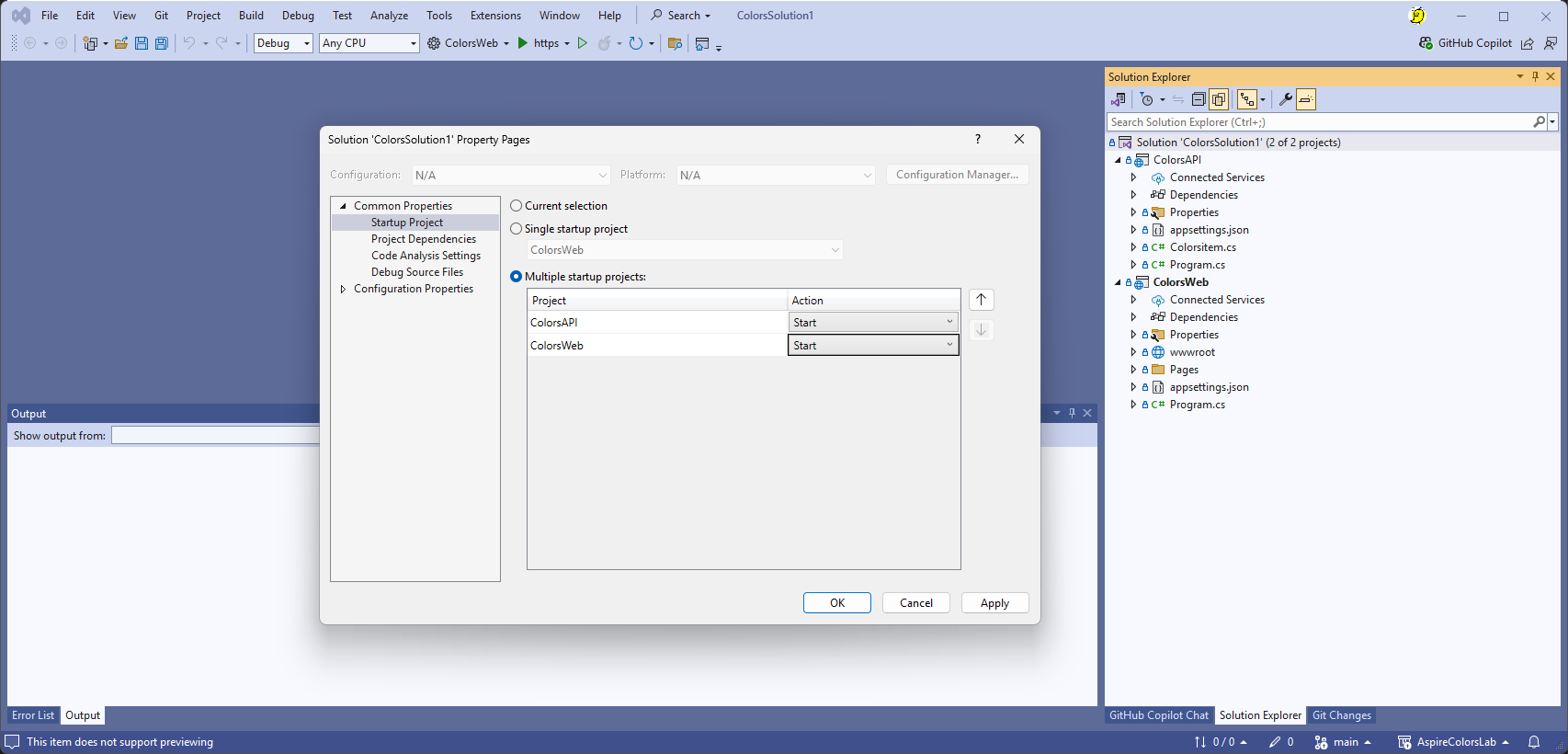
Task: Click the GitHub Copilot icon
Action: click(x=1426, y=43)
